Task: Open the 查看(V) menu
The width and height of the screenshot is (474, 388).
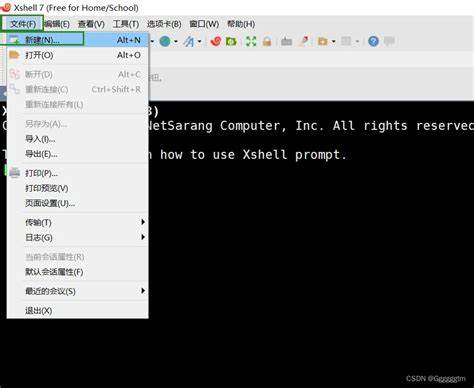Action: pyautogui.click(x=91, y=24)
